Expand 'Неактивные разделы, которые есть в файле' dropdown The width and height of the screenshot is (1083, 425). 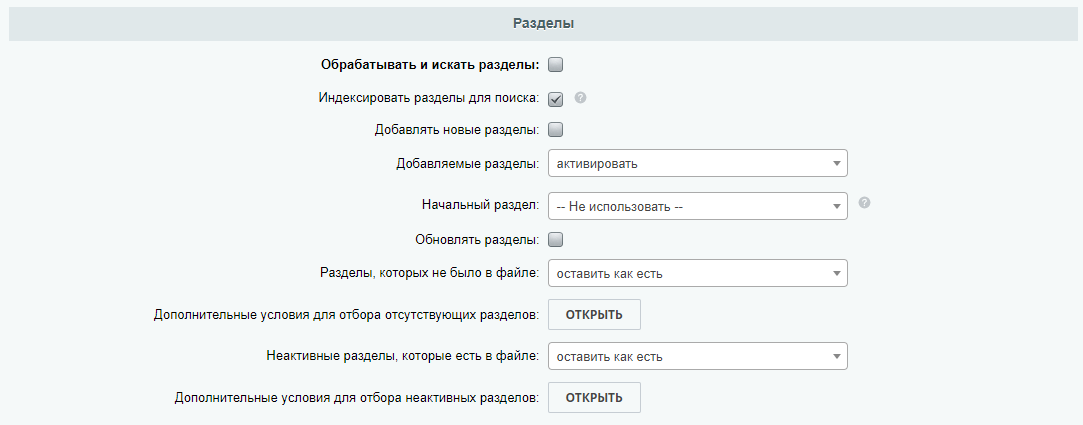(x=698, y=357)
